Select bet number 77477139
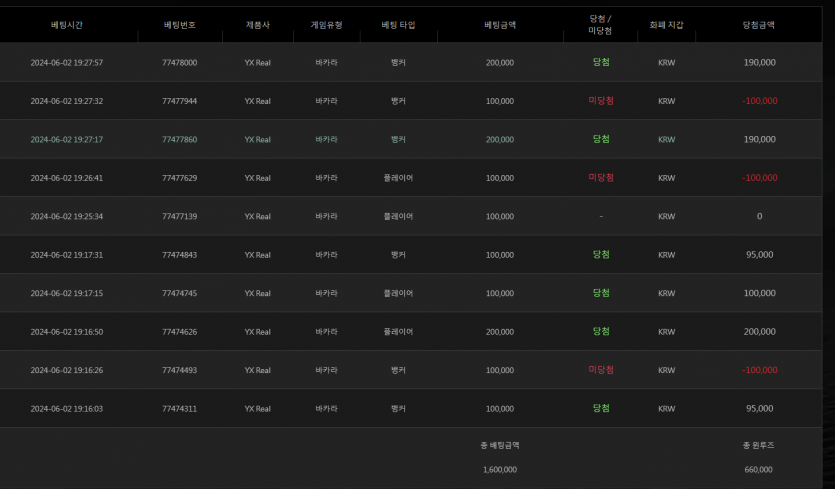The height and width of the screenshot is (489, 835). tap(179, 216)
